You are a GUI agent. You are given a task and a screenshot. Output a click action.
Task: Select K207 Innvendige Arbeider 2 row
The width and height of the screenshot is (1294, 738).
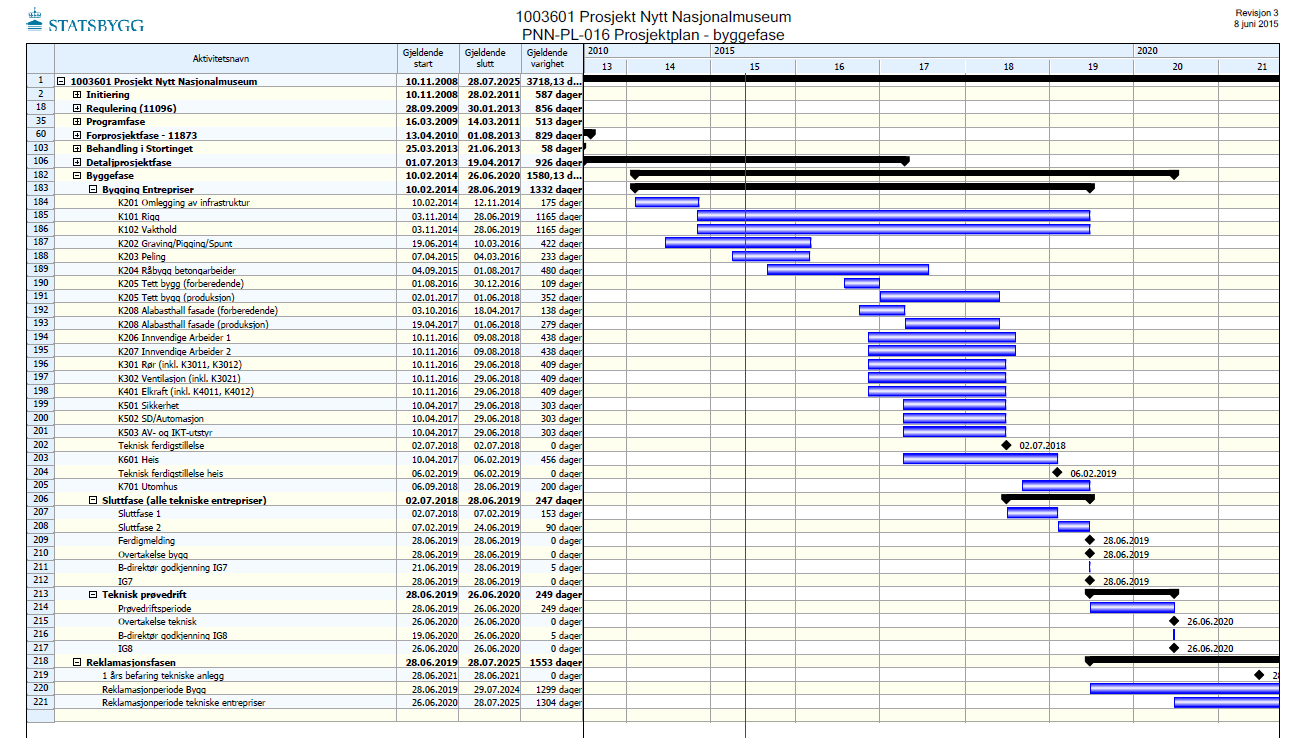coord(304,351)
